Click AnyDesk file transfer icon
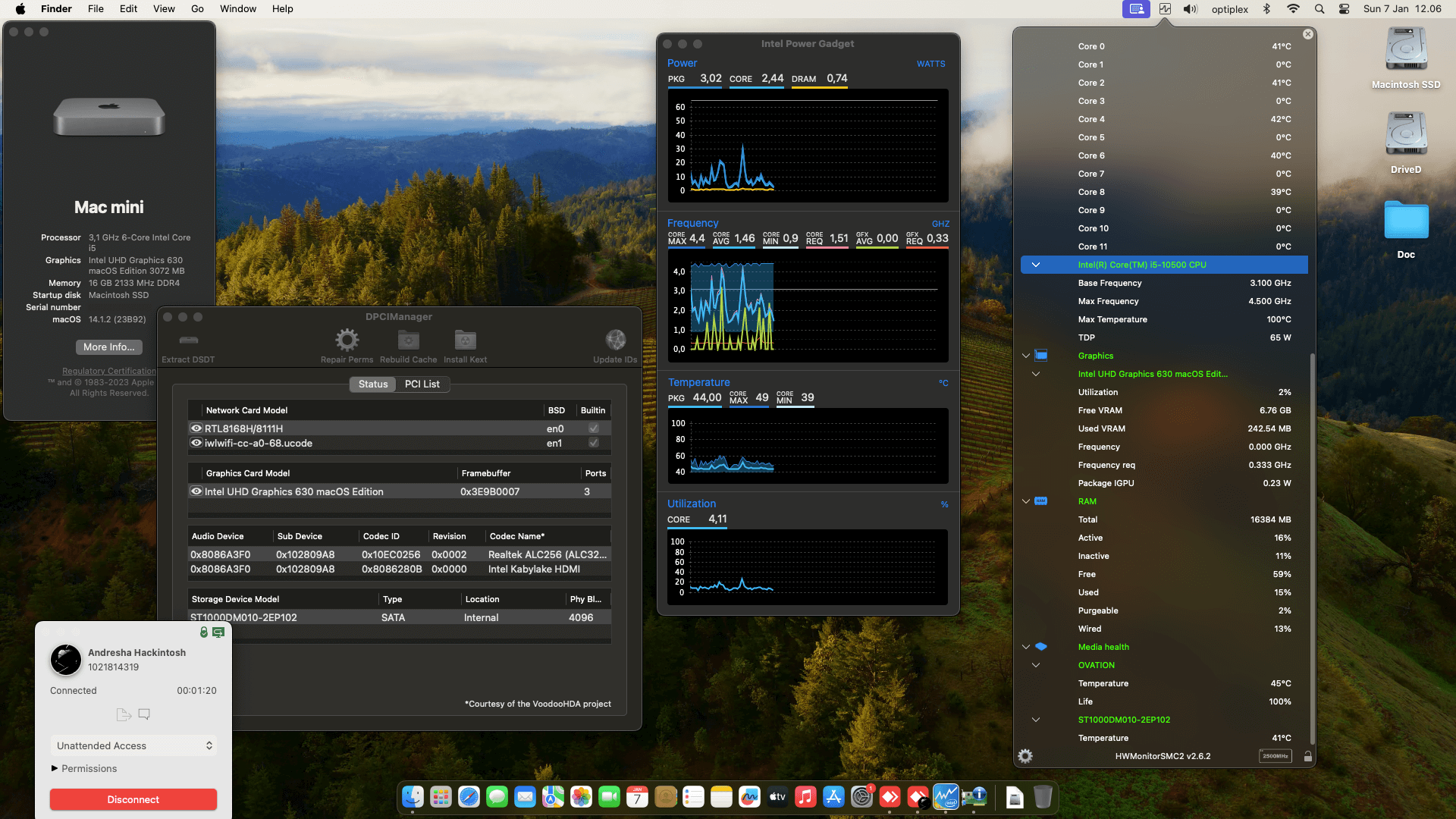1456x819 pixels. pos(124,714)
